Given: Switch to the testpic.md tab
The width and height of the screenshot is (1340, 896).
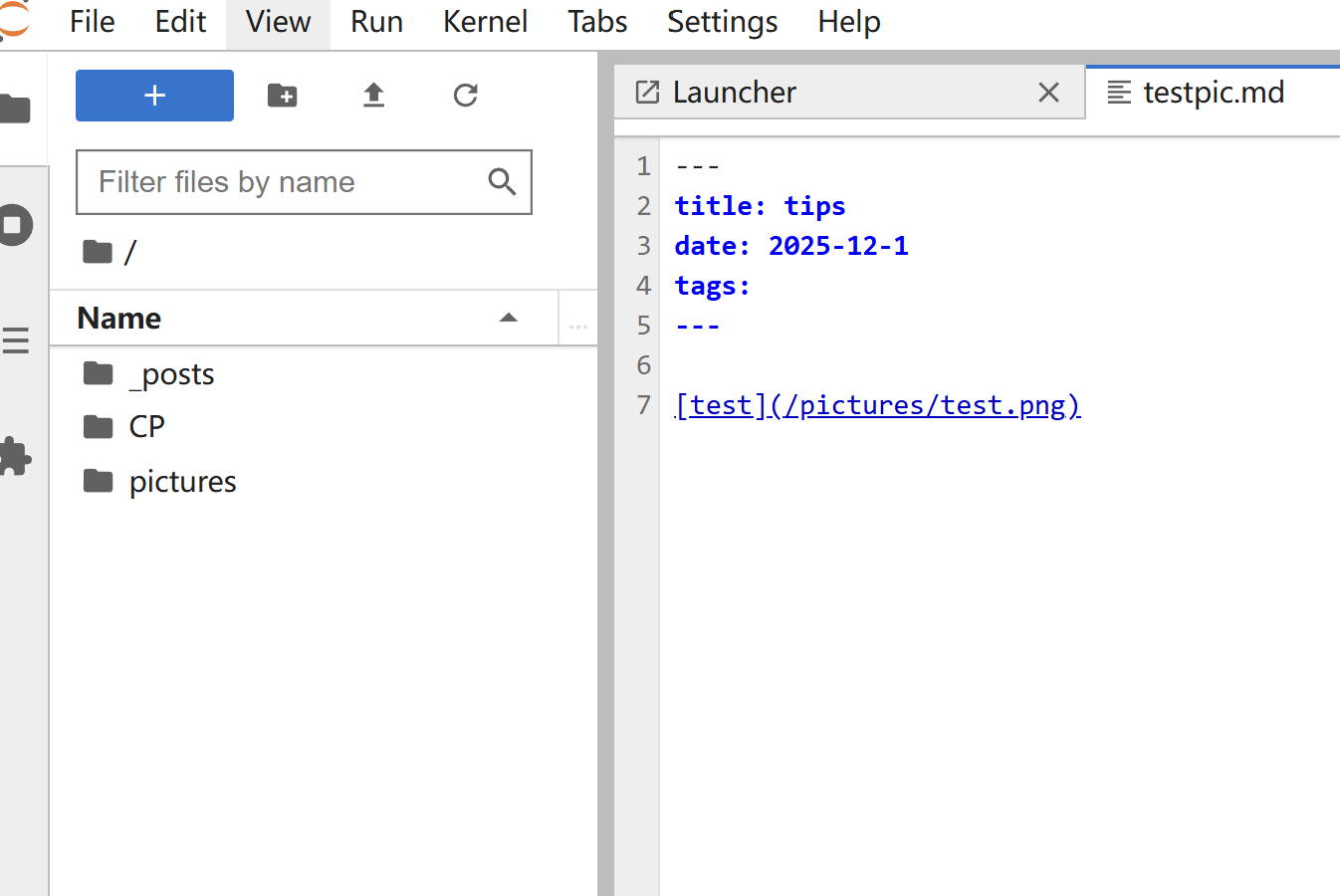Looking at the screenshot, I should [x=1213, y=93].
